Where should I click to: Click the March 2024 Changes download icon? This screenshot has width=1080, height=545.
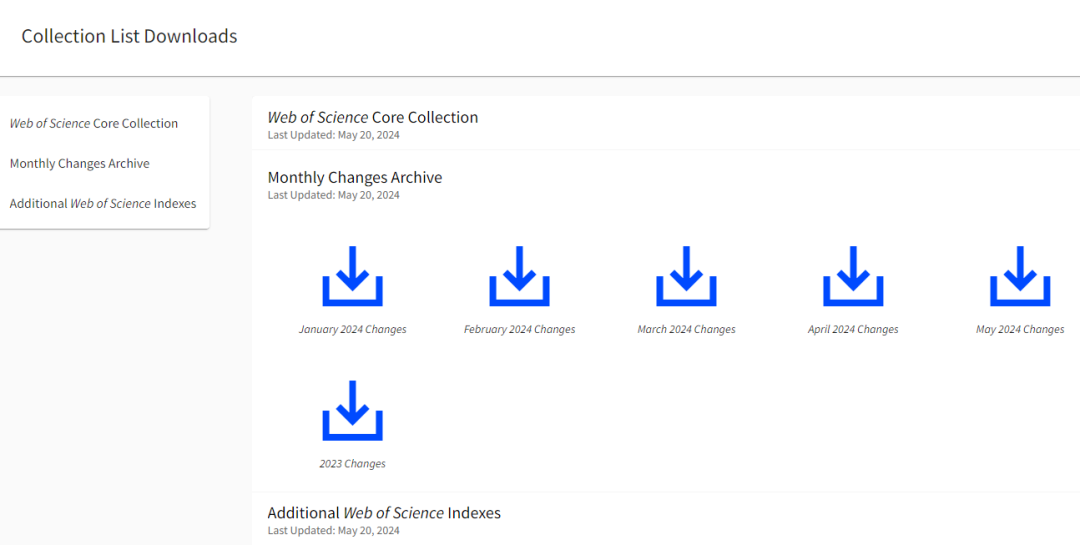686,276
